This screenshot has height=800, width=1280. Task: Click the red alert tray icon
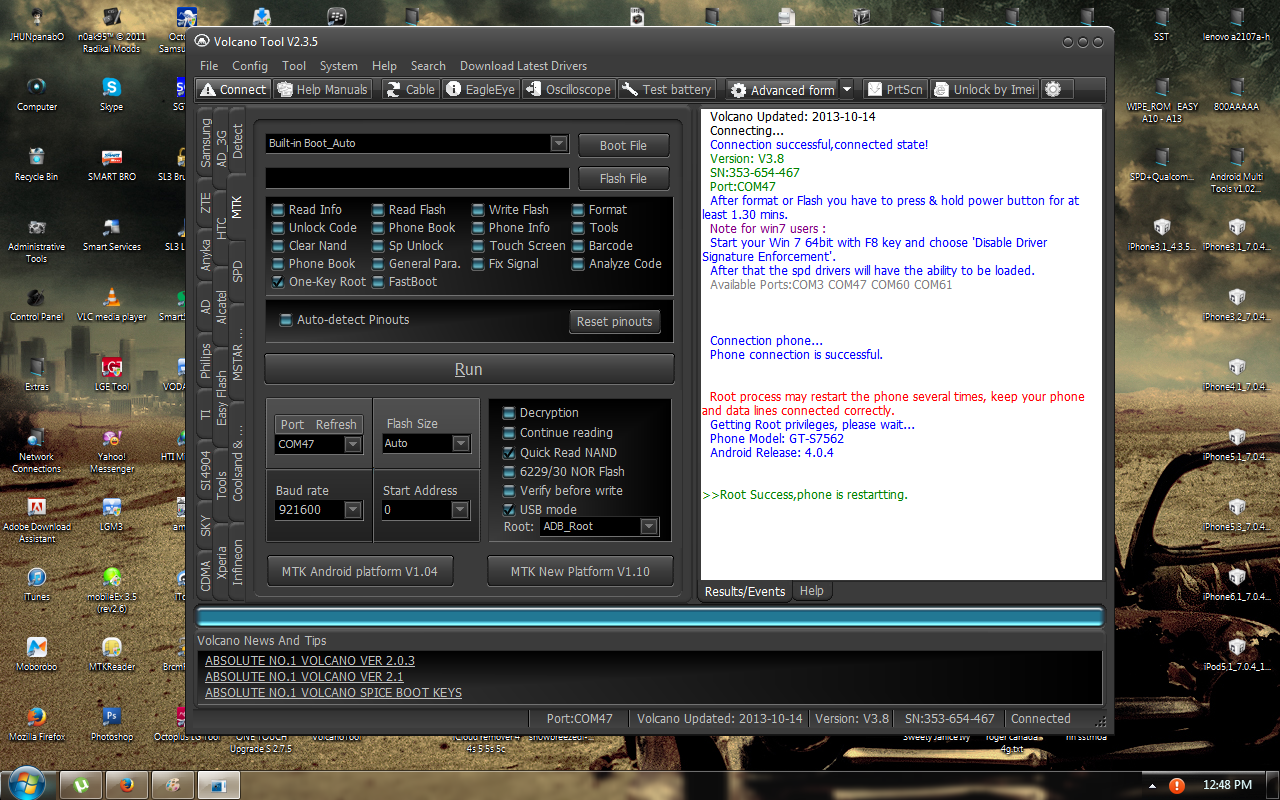[x=1177, y=785]
